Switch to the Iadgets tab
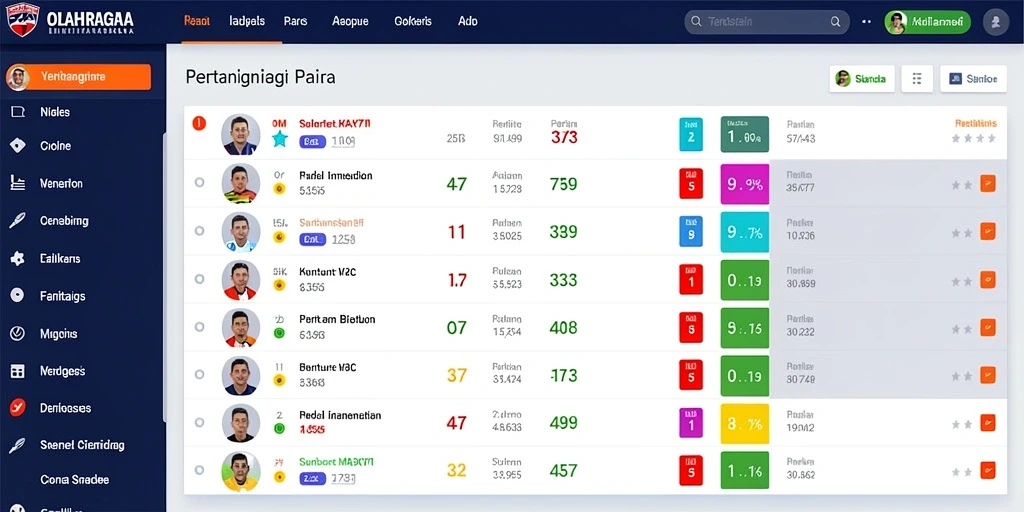Screen dimensions: 1024x512 point(248,21)
